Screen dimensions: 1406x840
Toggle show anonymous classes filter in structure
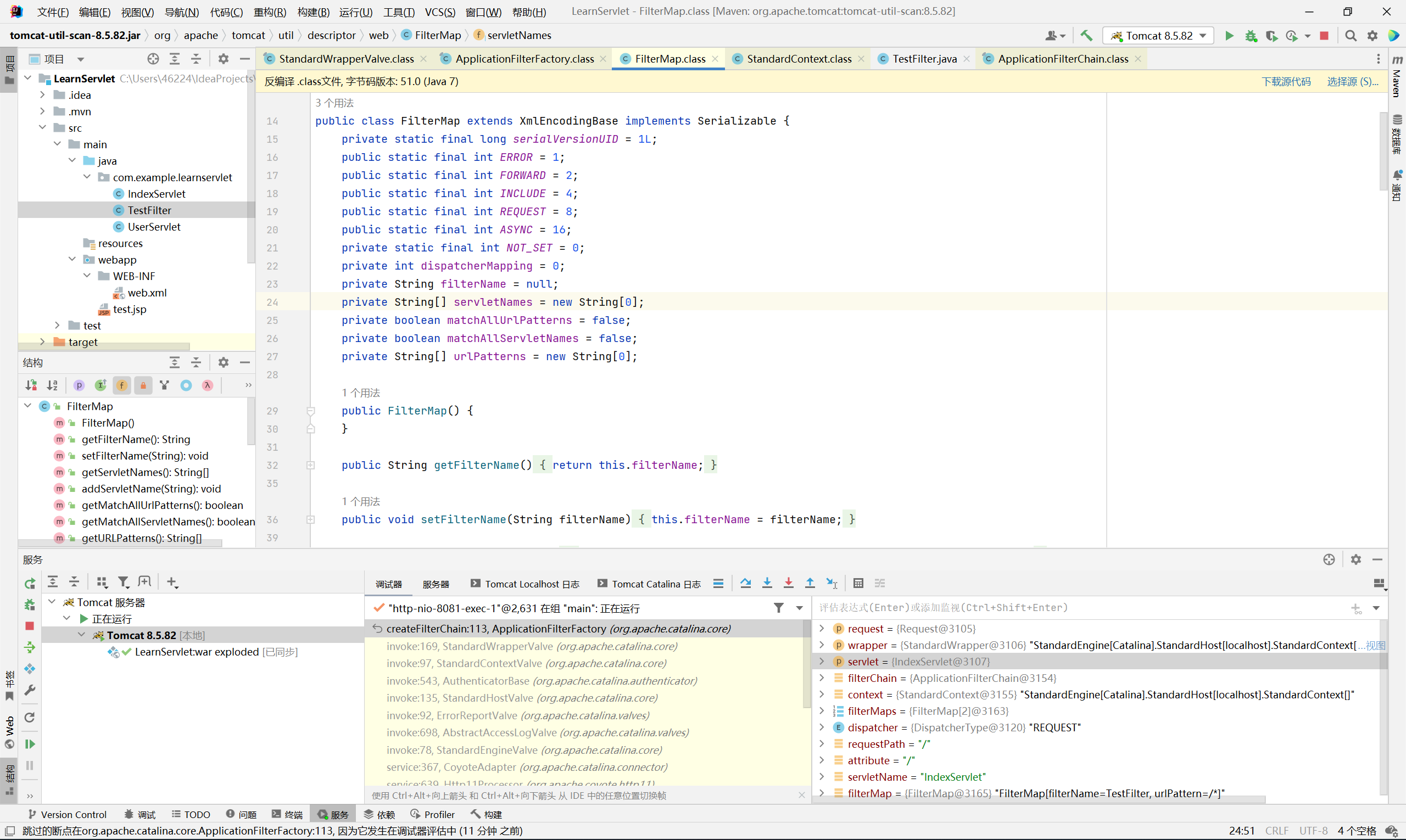tap(186, 385)
